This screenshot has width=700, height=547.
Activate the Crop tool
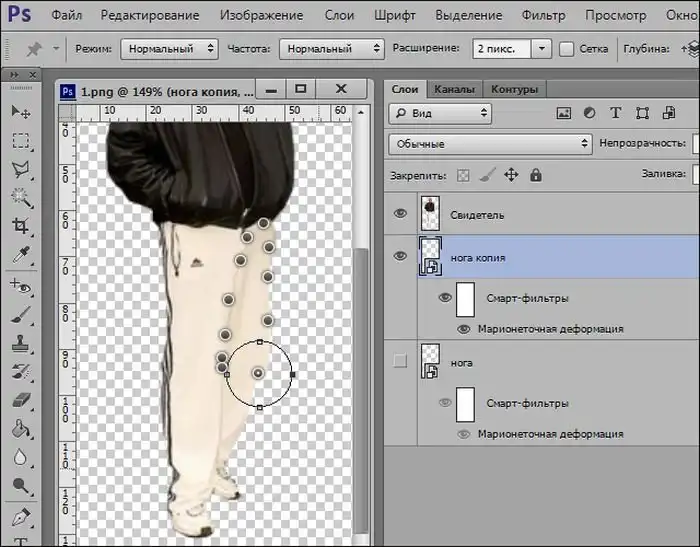click(20, 227)
